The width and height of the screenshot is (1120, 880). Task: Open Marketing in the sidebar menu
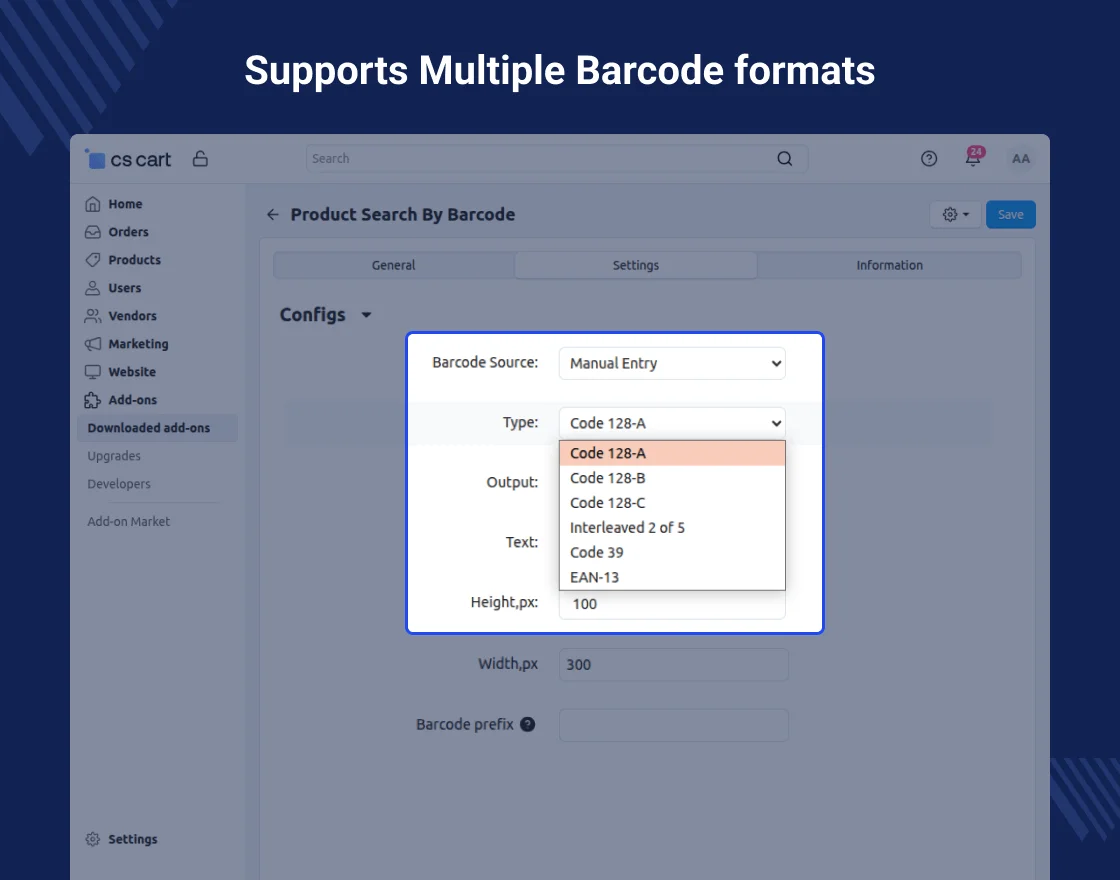(139, 344)
